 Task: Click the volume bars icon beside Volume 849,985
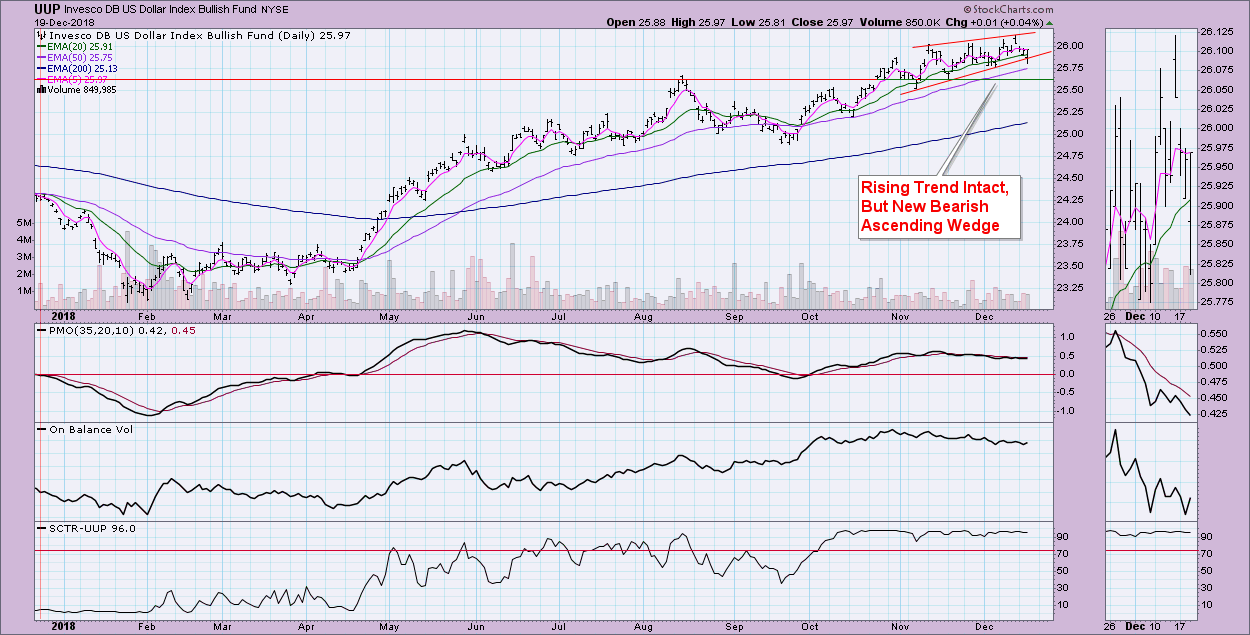tap(40, 90)
